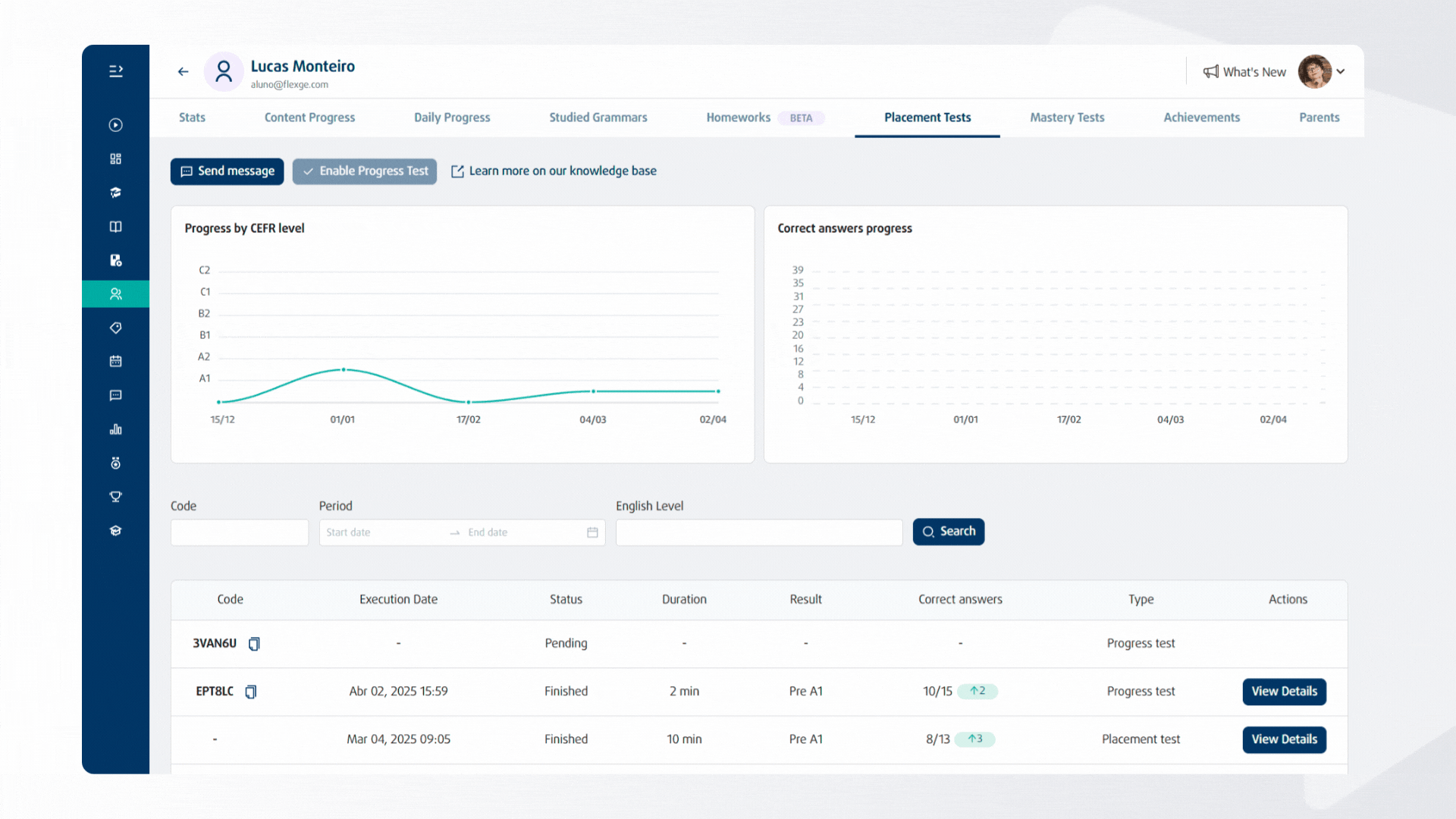Expand the user account dropdown chevron

click(x=1341, y=72)
